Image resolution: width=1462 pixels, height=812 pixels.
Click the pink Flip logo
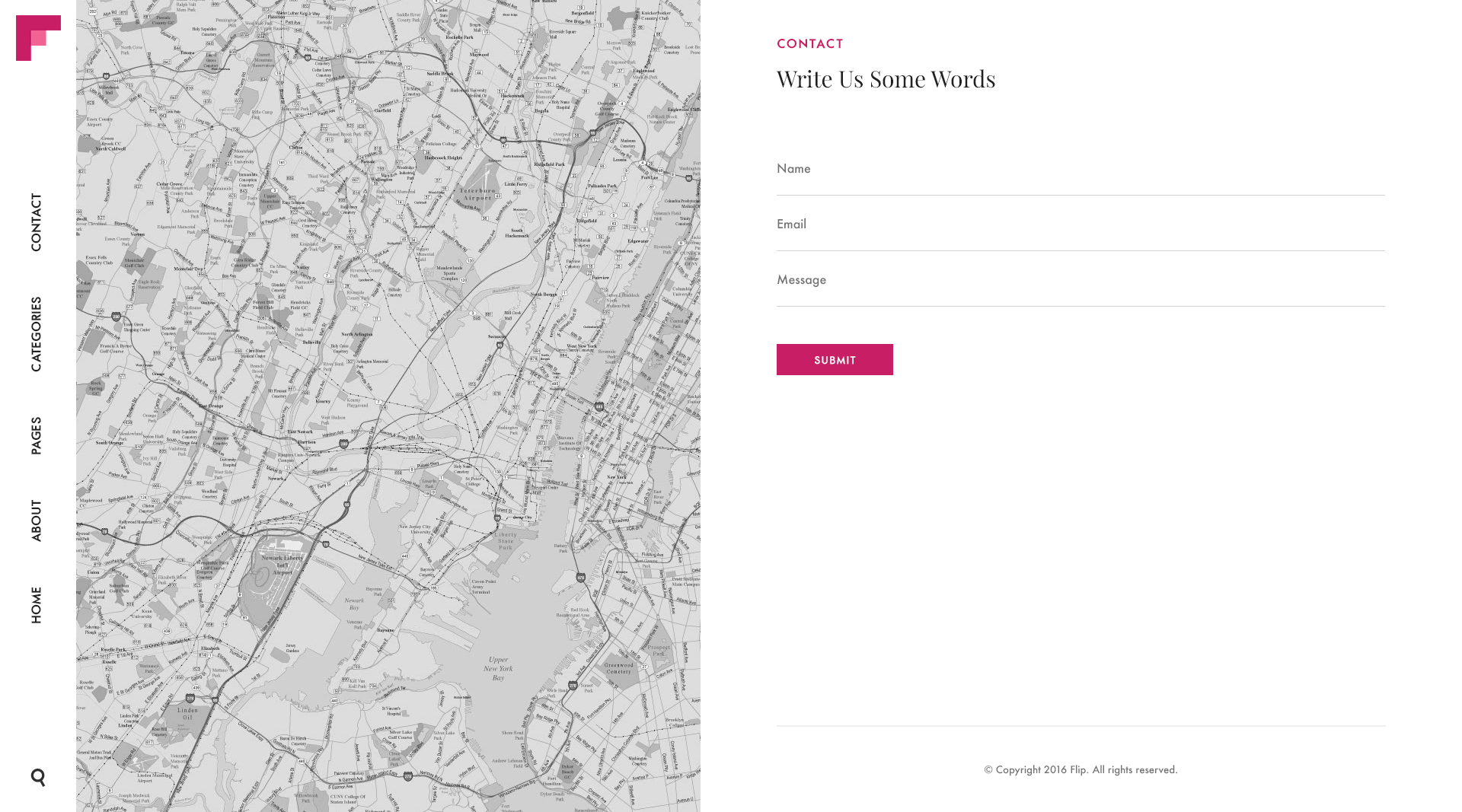(x=38, y=38)
